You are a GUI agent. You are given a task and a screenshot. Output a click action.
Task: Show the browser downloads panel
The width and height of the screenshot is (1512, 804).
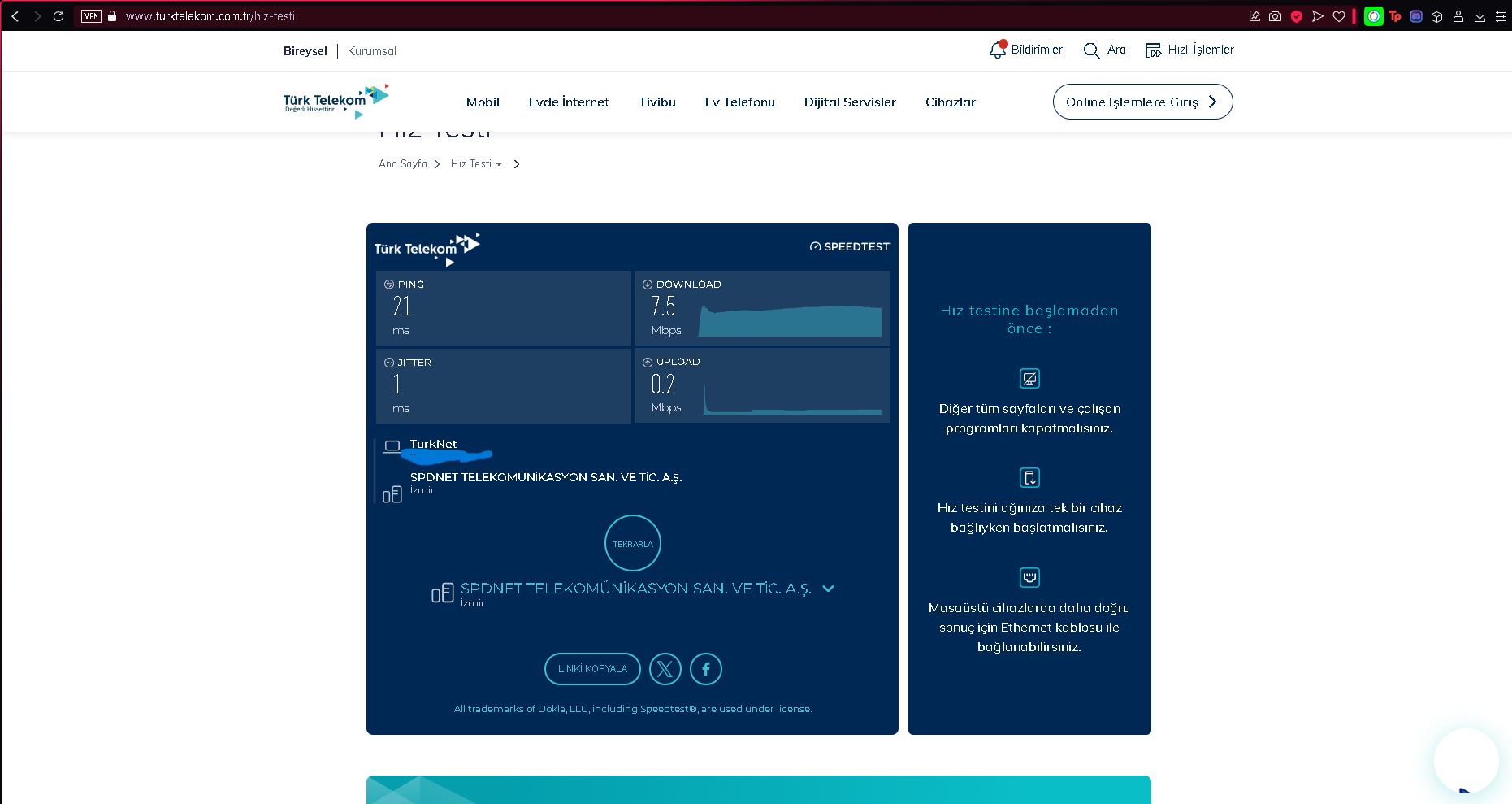tap(1480, 16)
